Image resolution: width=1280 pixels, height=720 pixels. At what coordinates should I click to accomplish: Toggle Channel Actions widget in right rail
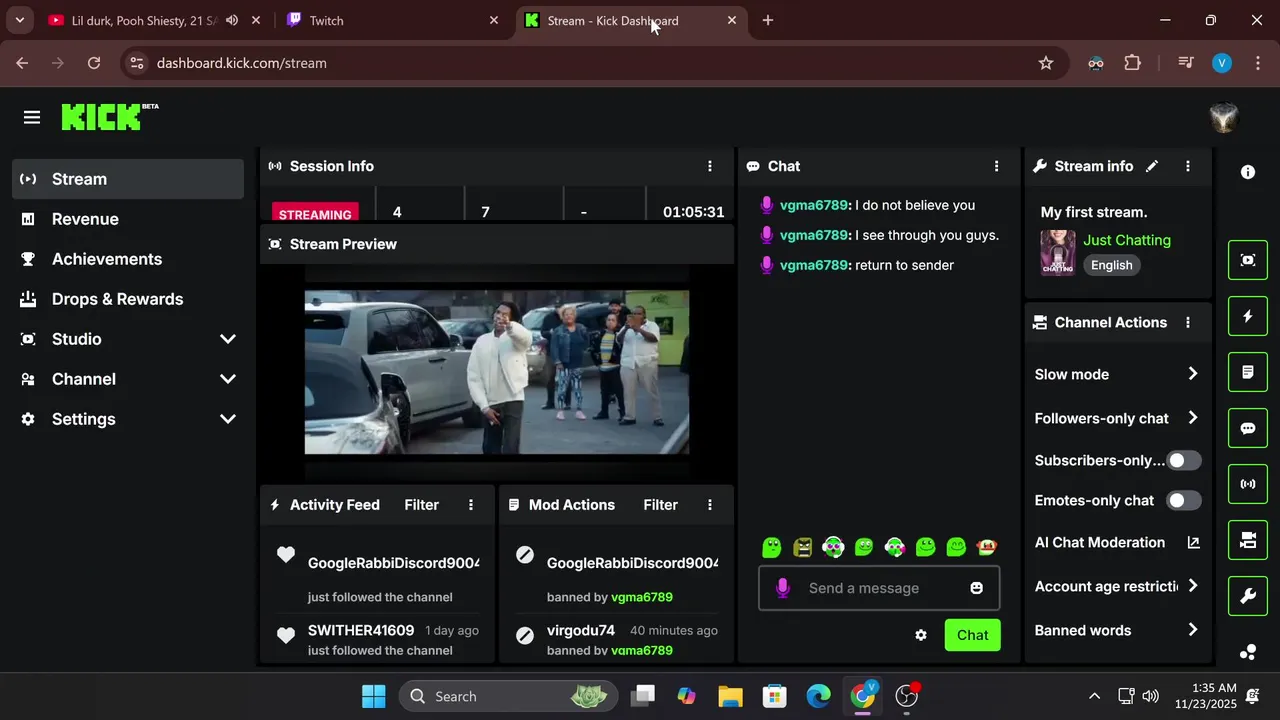point(1248,540)
